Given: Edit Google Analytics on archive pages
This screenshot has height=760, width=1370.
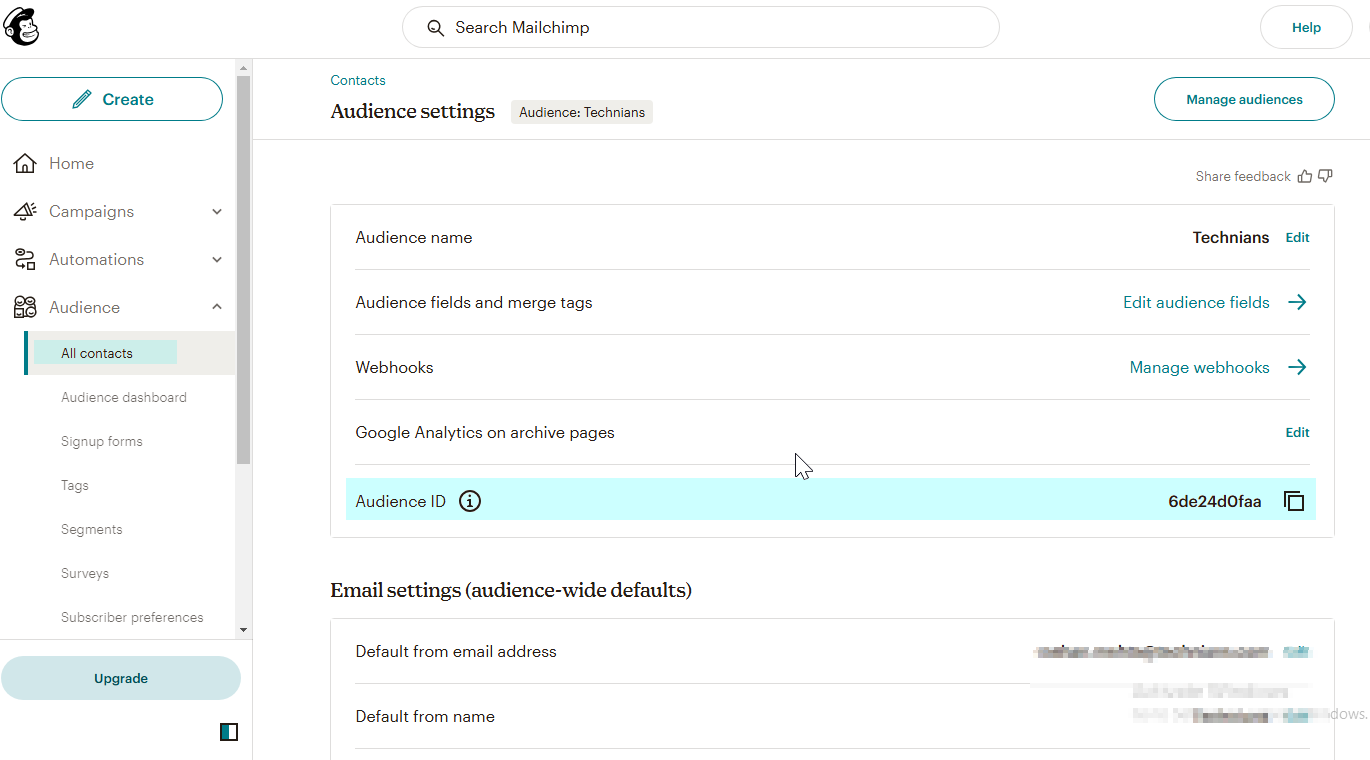Looking at the screenshot, I should click(1297, 432).
